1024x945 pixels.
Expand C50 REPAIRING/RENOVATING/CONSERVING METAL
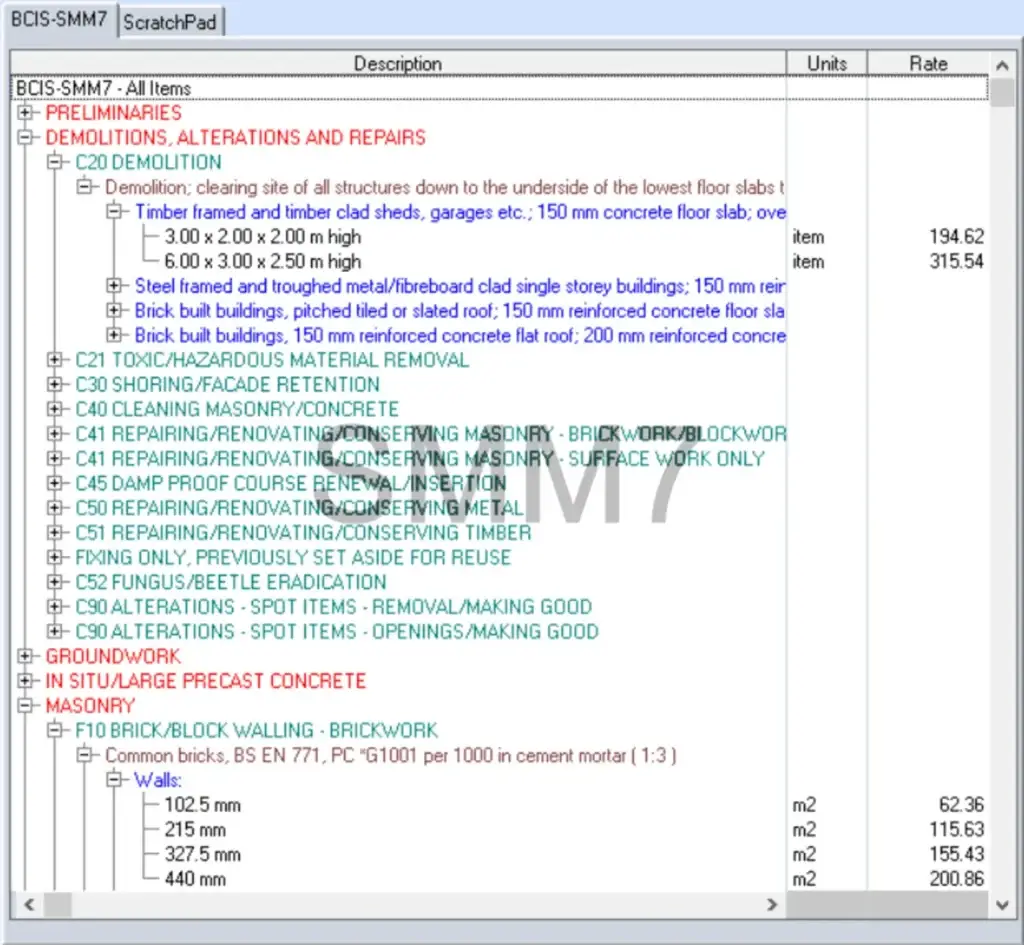click(x=56, y=508)
